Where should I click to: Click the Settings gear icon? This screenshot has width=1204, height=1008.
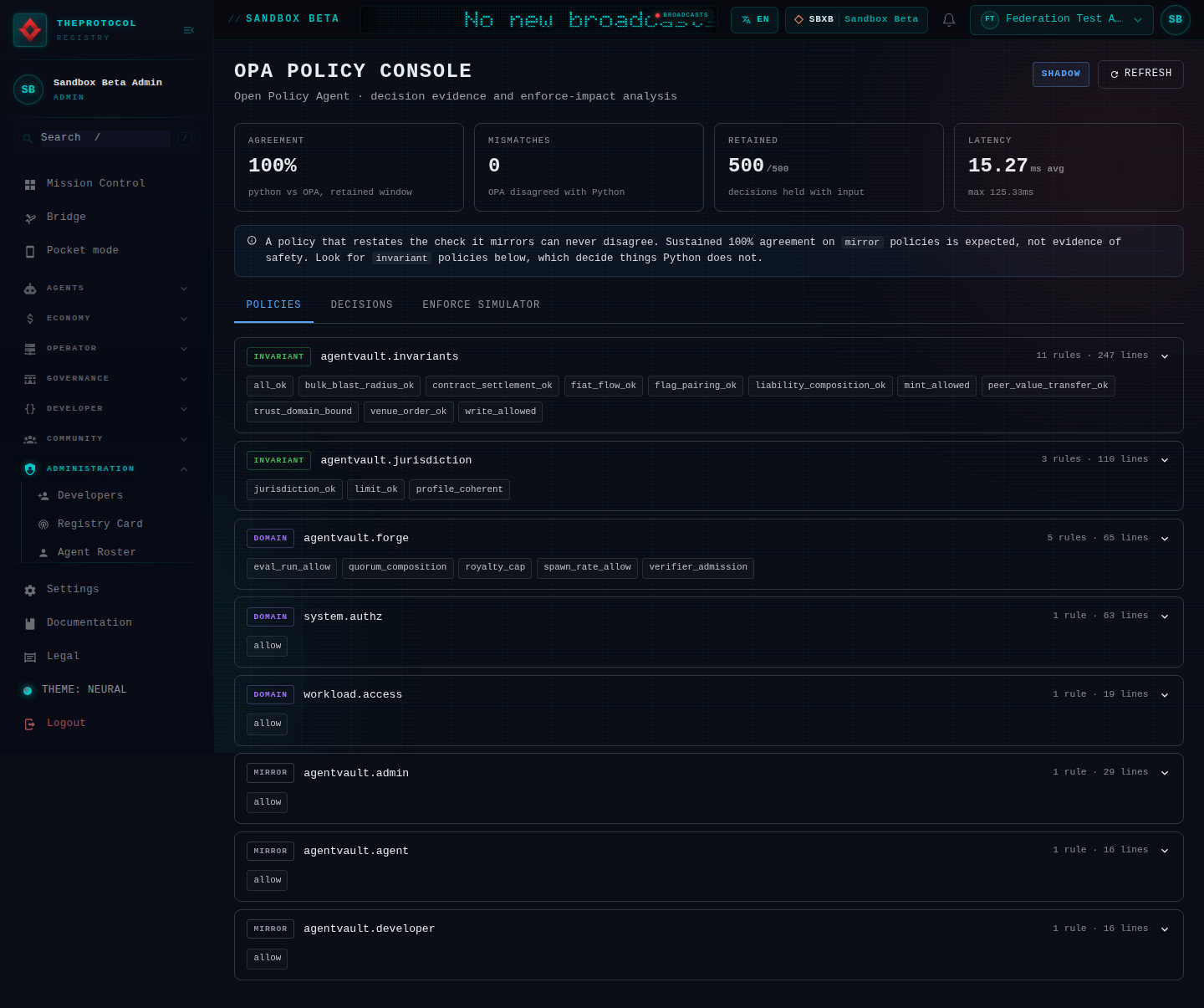(x=30, y=590)
